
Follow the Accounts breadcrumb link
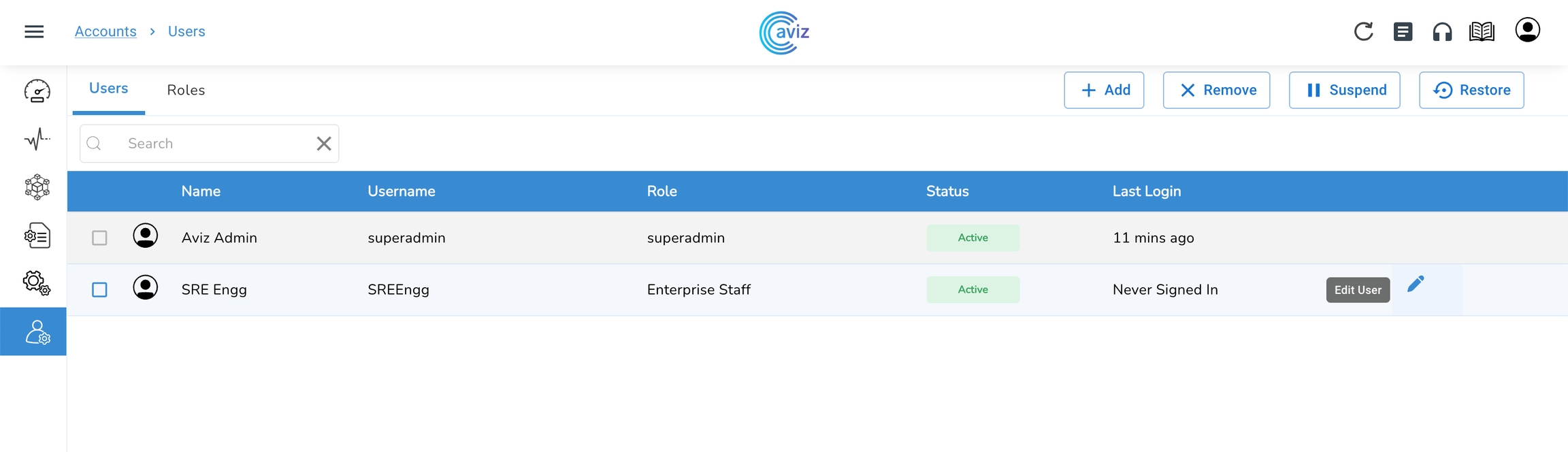[x=105, y=31]
